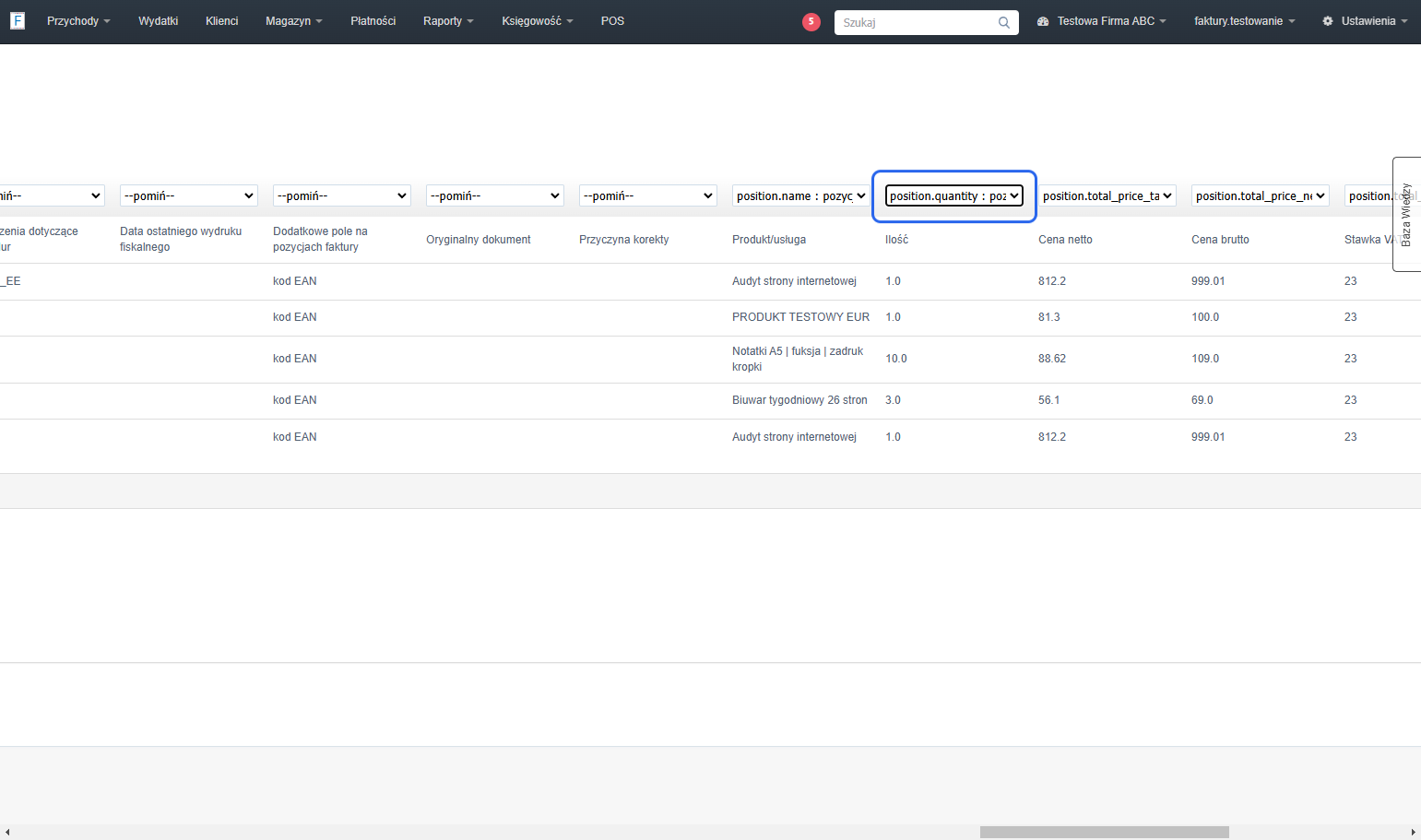Focus the Szukaj search field
The image size is (1421, 840).
[916, 22]
